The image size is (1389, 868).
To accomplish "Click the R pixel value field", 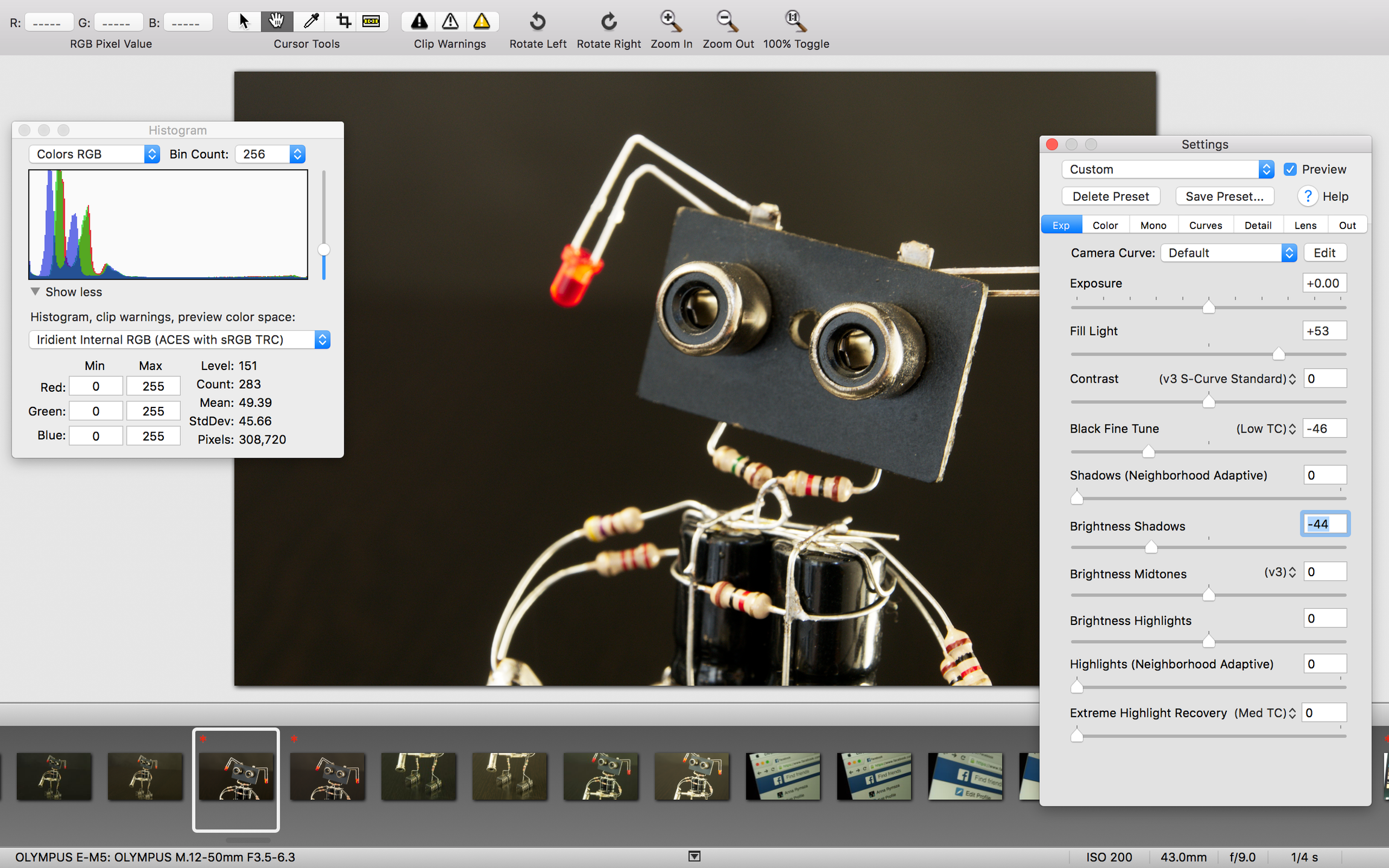I will [48, 23].
